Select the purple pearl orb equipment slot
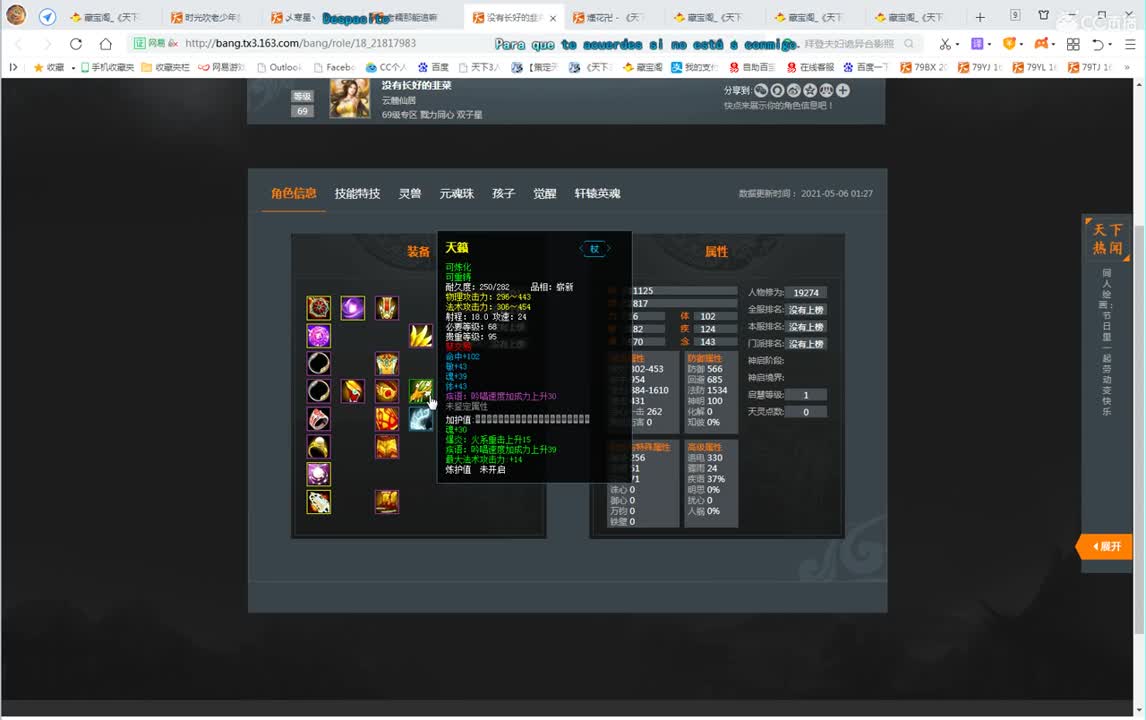1146x720 pixels. click(x=319, y=474)
